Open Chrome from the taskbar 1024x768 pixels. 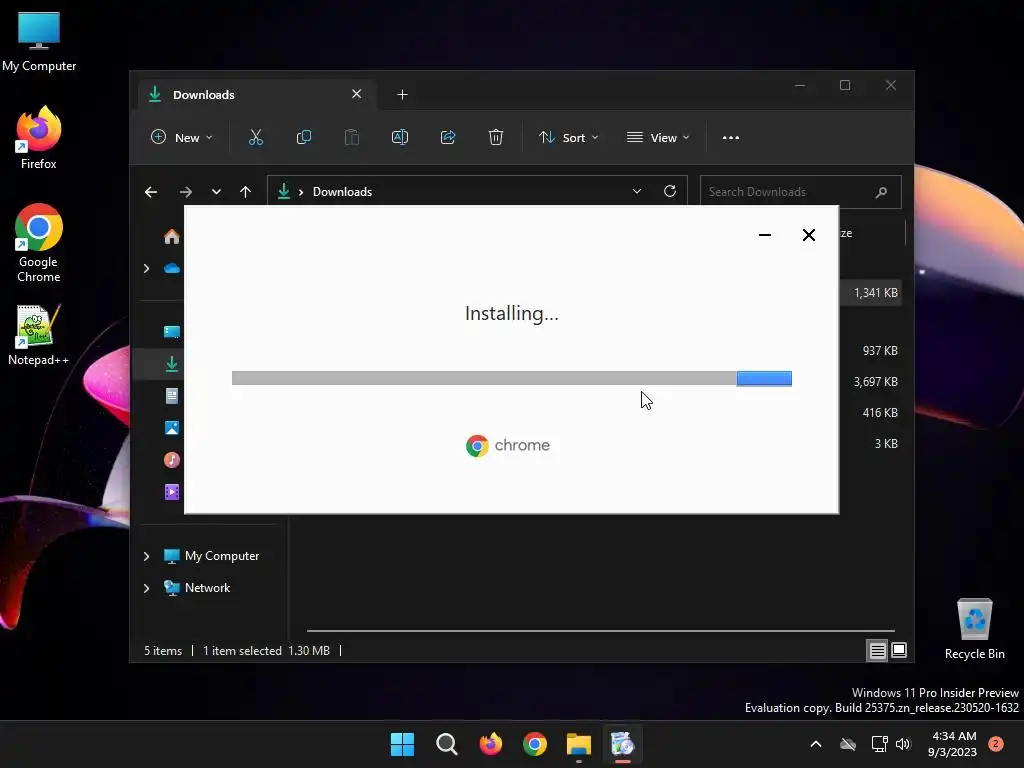pos(535,744)
